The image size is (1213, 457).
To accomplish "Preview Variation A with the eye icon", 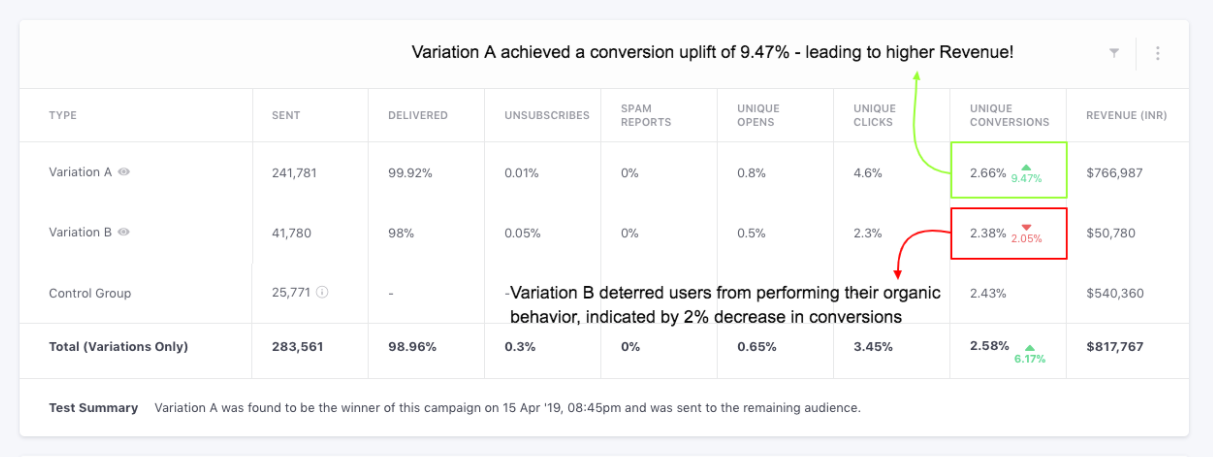I will point(124,172).
